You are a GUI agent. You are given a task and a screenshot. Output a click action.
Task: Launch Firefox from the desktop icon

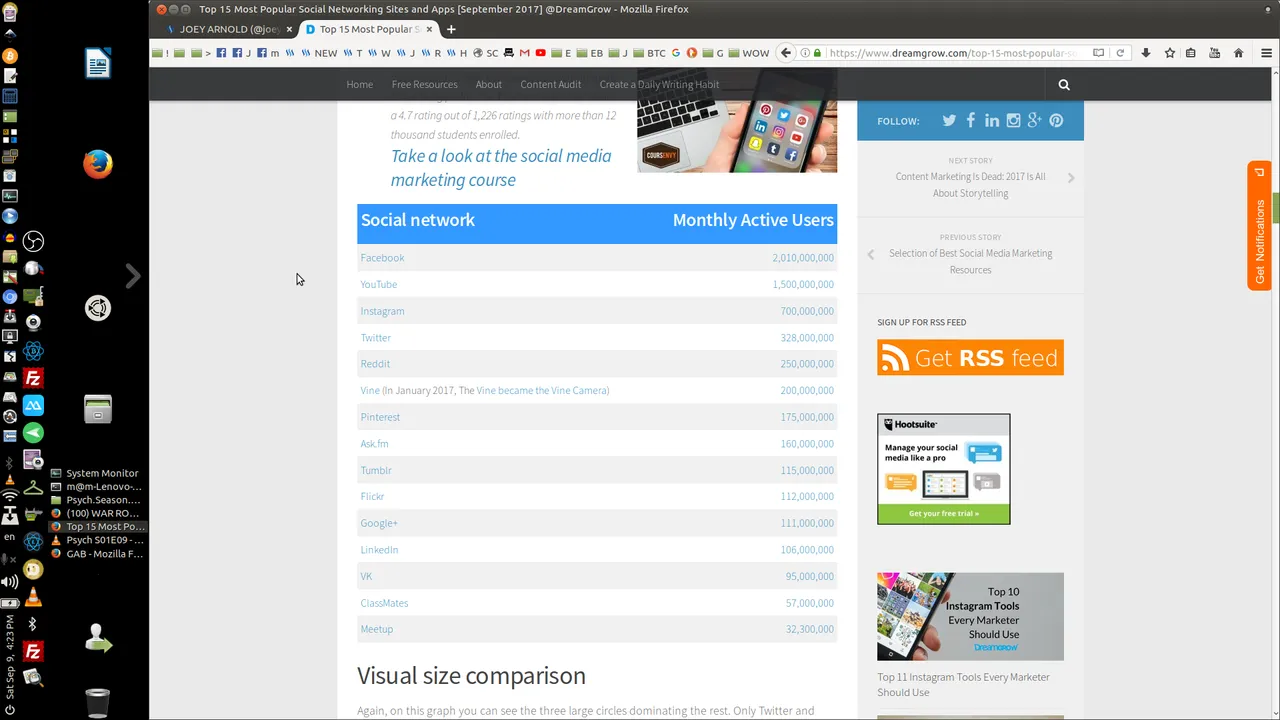click(x=98, y=164)
